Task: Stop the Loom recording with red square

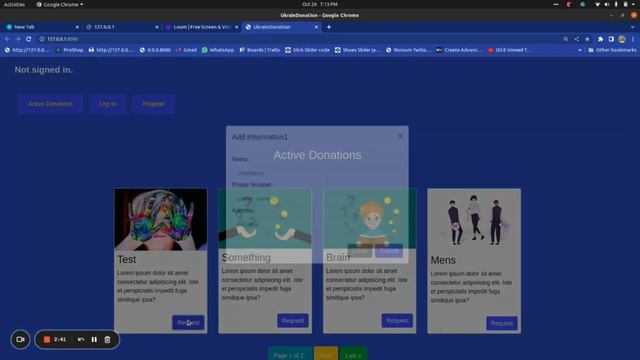Action: (x=47, y=340)
